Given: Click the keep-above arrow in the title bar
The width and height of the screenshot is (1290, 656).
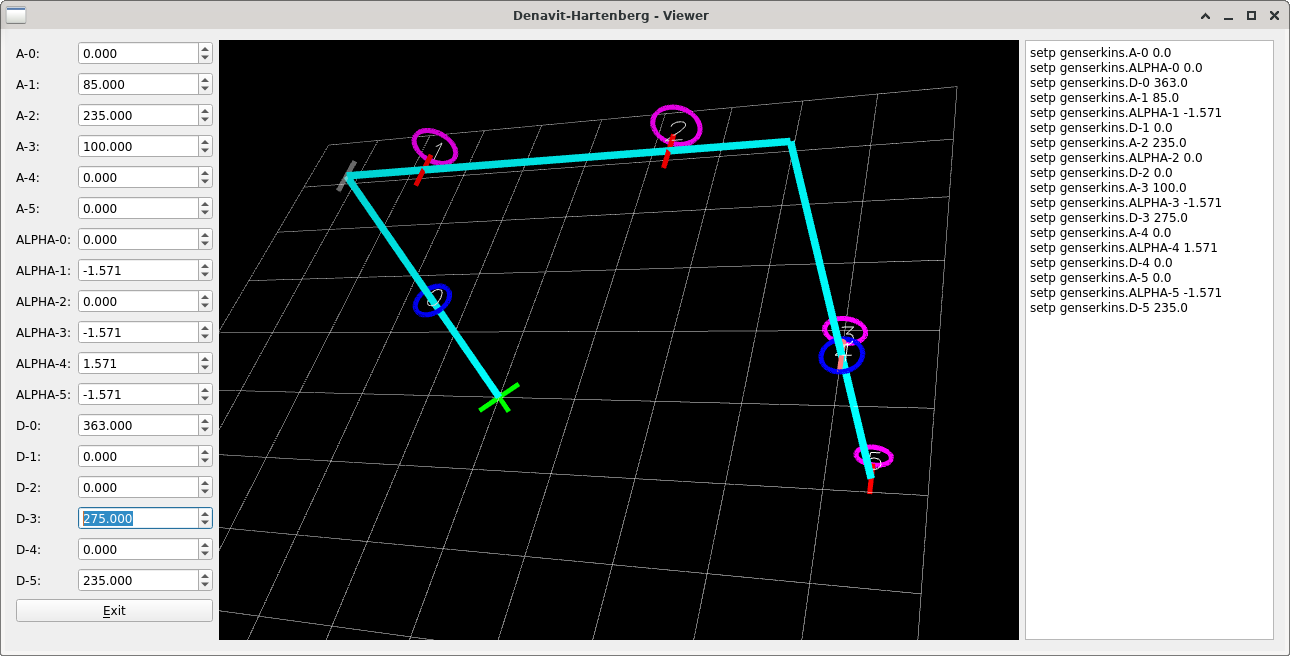Looking at the screenshot, I should pyautogui.click(x=1205, y=16).
